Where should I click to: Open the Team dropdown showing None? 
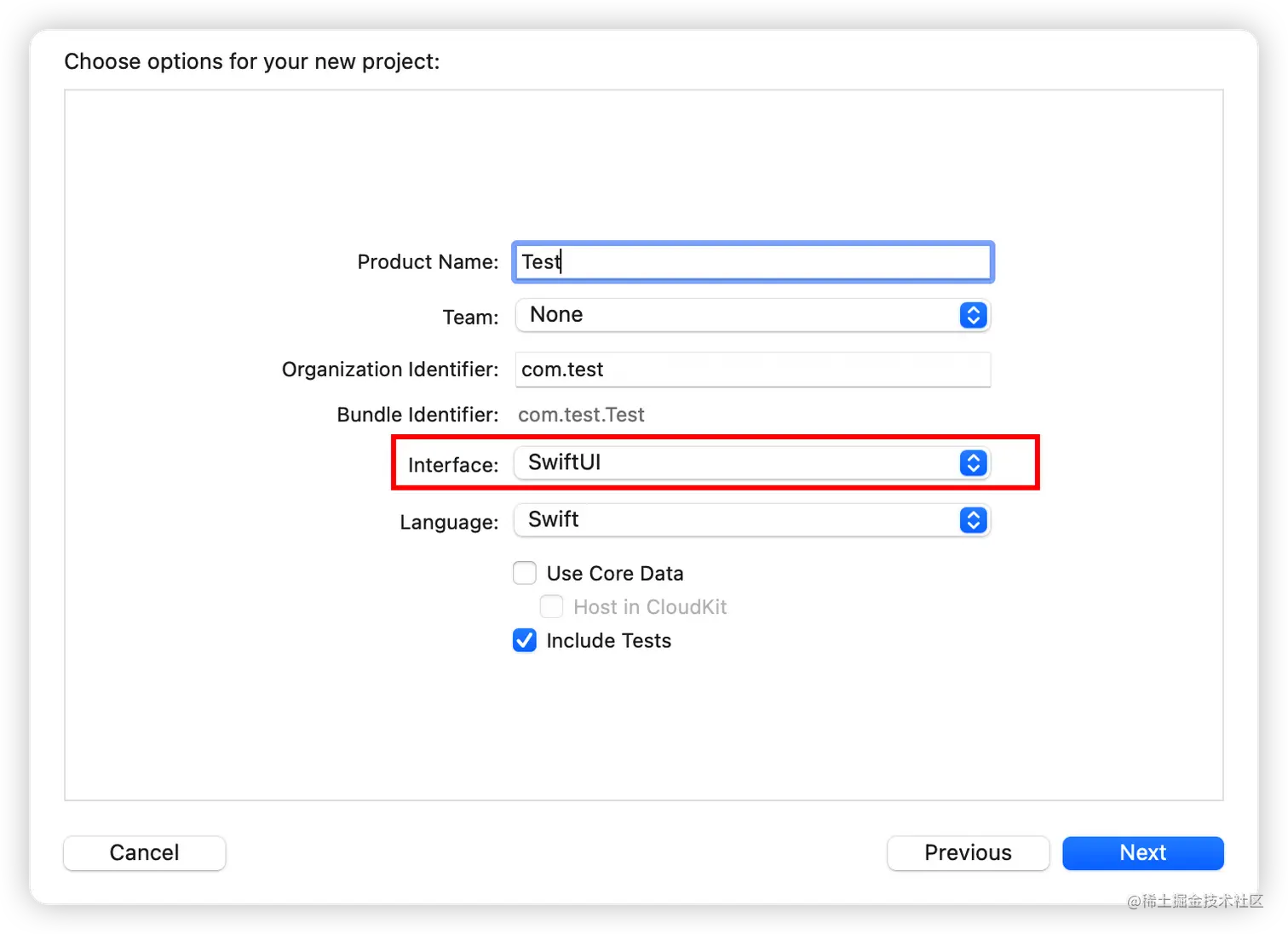(x=753, y=315)
